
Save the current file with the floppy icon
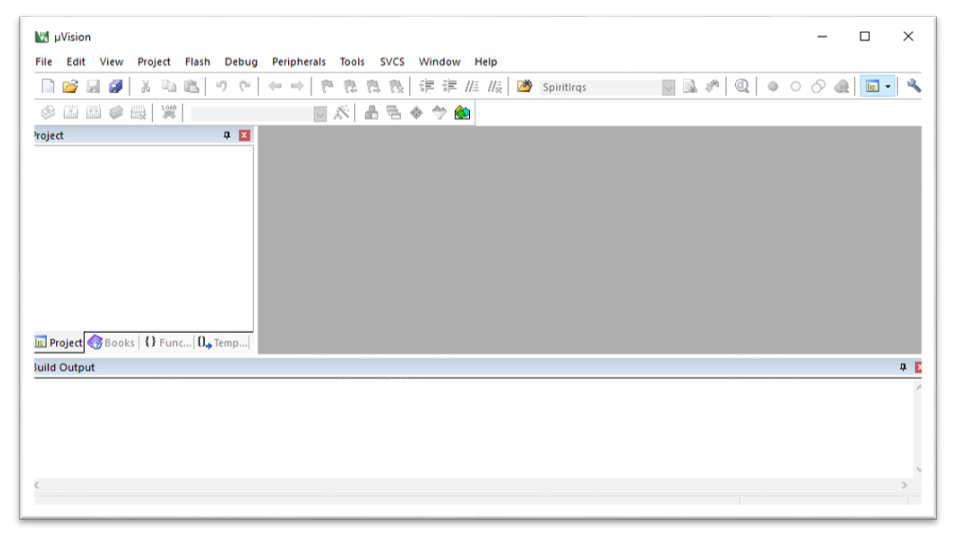tap(93, 86)
